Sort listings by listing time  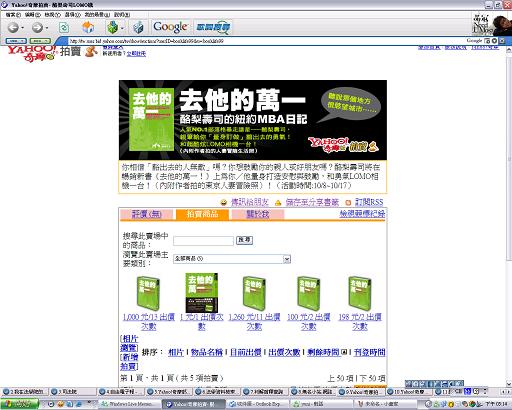click(x=369, y=352)
